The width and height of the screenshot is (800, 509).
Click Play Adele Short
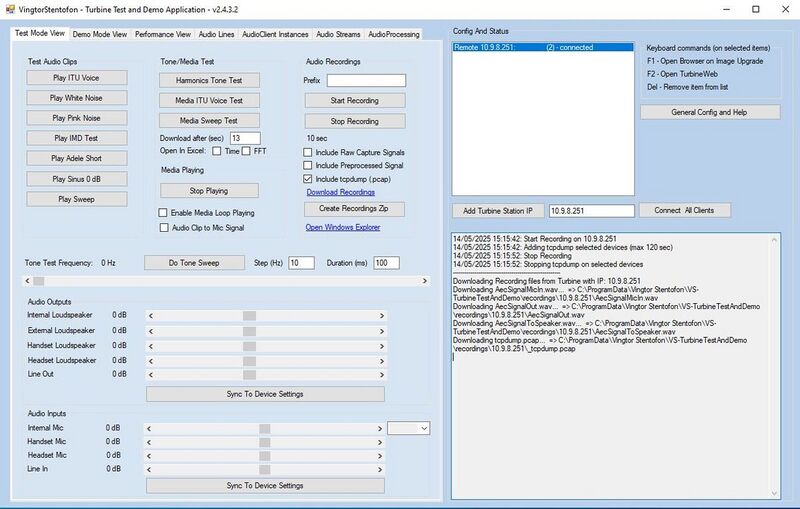point(77,158)
